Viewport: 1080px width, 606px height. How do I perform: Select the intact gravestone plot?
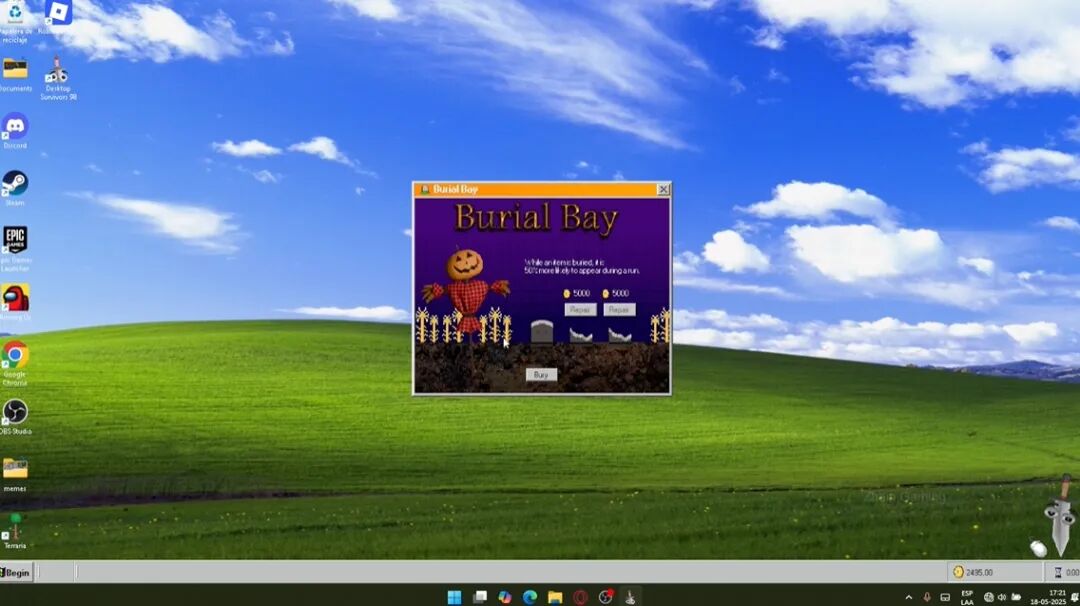pos(542,332)
